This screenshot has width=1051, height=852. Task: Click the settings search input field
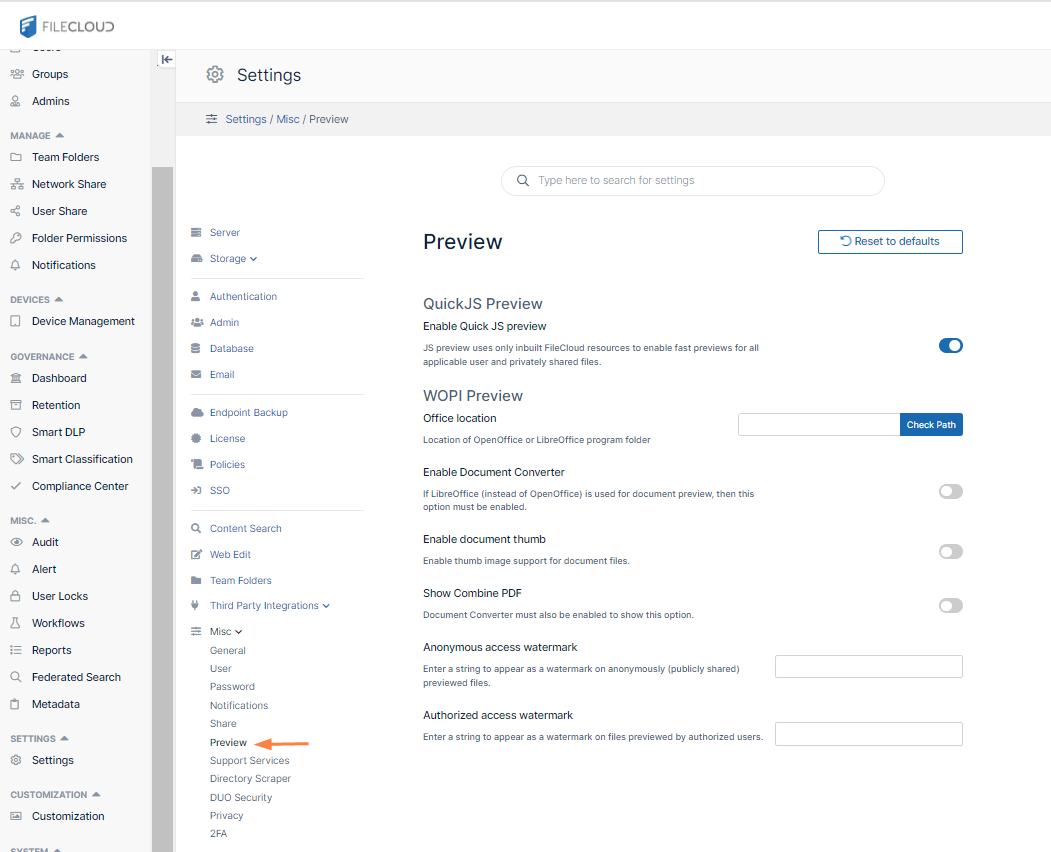click(700, 181)
